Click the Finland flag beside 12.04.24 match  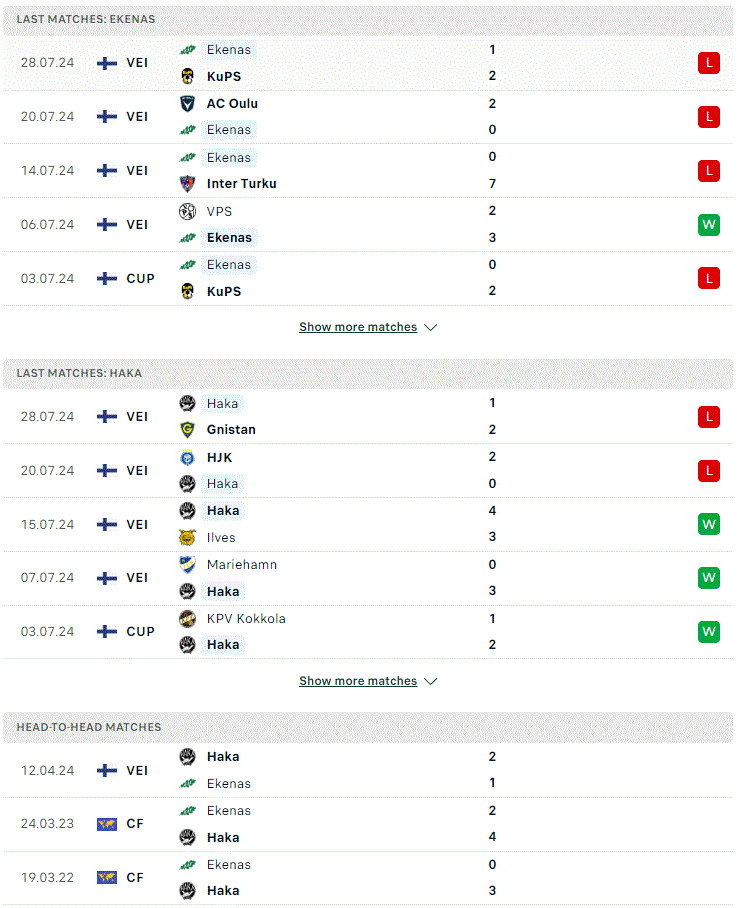tap(107, 770)
